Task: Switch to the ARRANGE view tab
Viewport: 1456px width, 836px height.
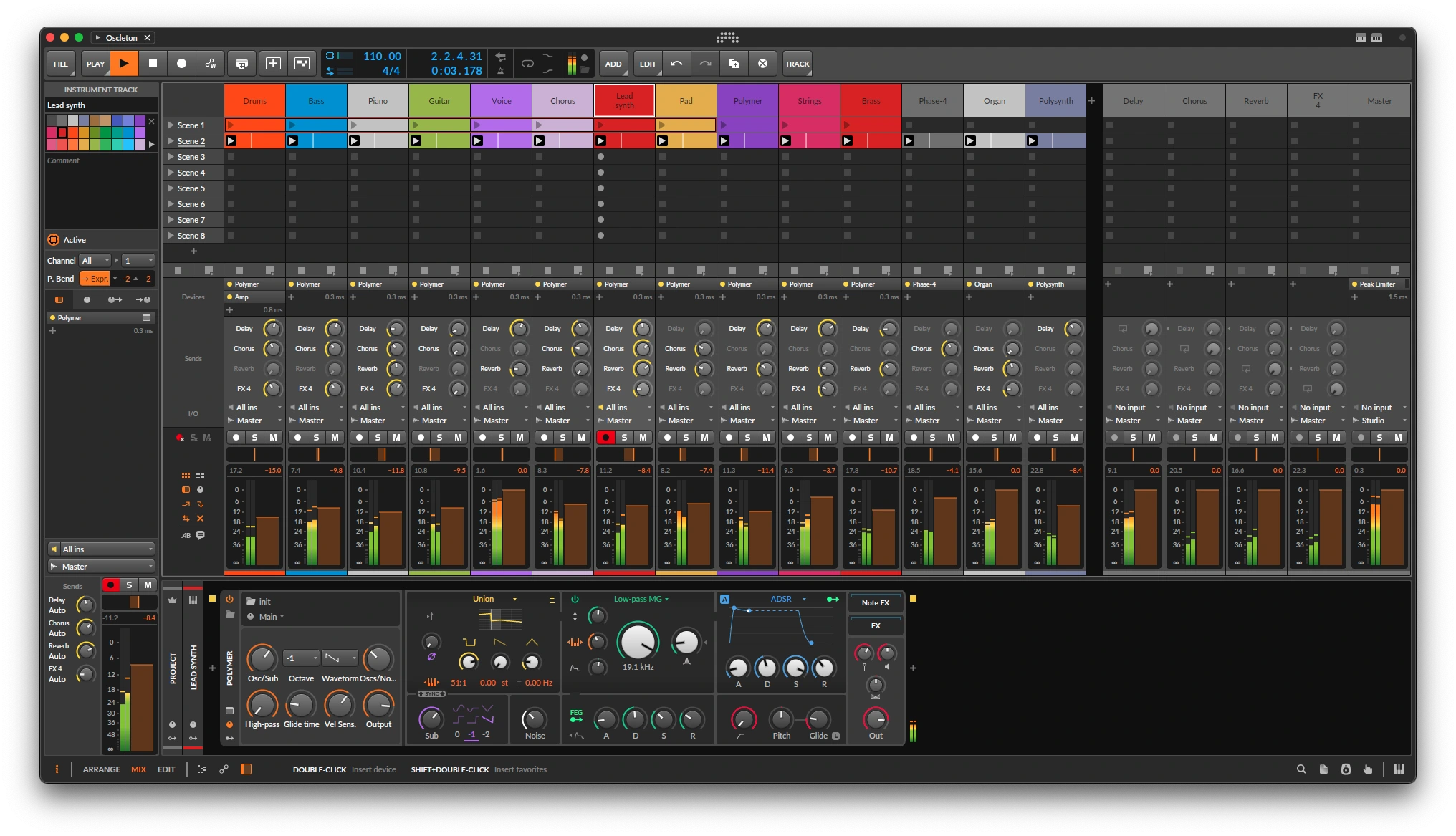Action: click(x=101, y=769)
